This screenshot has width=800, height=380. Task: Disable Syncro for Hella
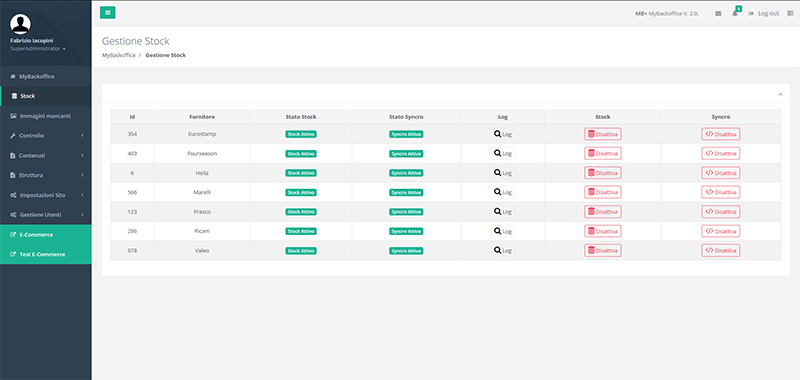pos(720,173)
